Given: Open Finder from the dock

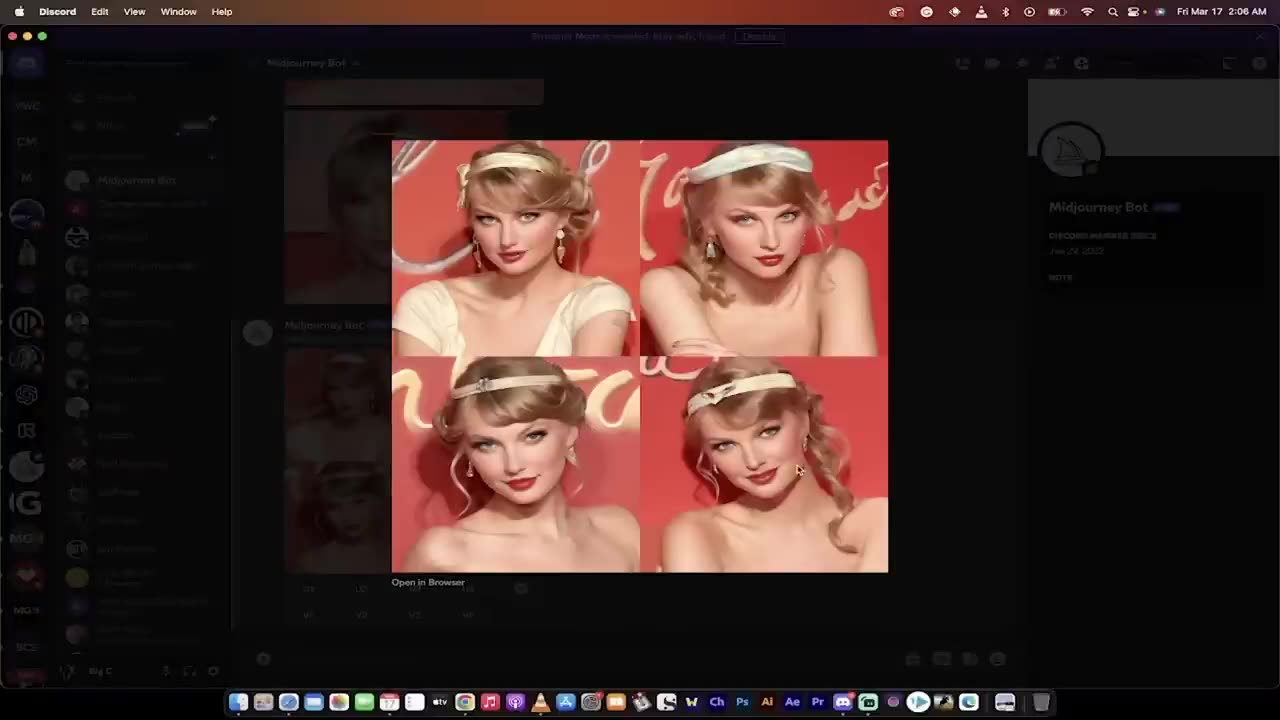Looking at the screenshot, I should point(238,702).
